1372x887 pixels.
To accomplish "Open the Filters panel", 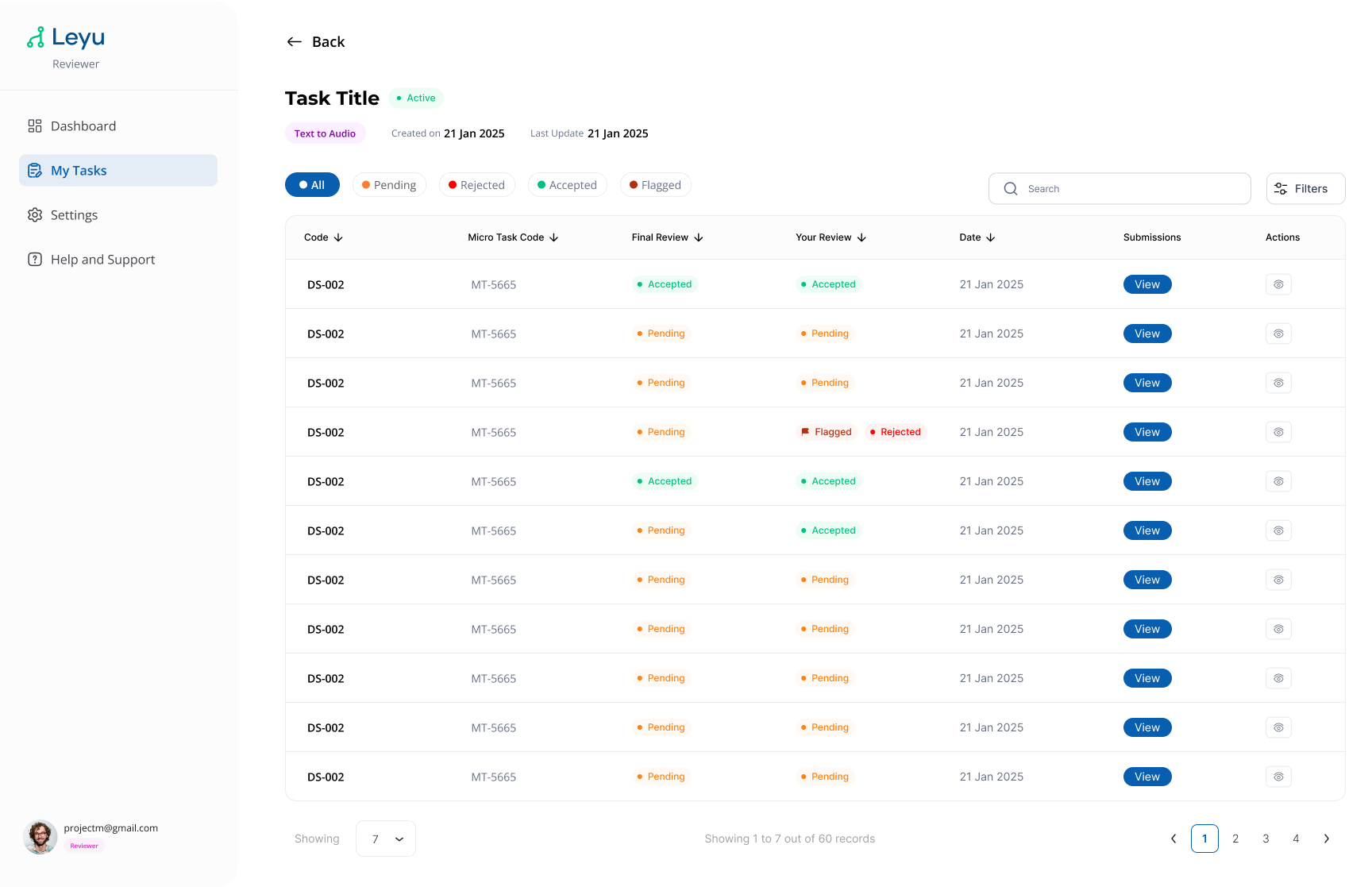I will click(x=1305, y=189).
